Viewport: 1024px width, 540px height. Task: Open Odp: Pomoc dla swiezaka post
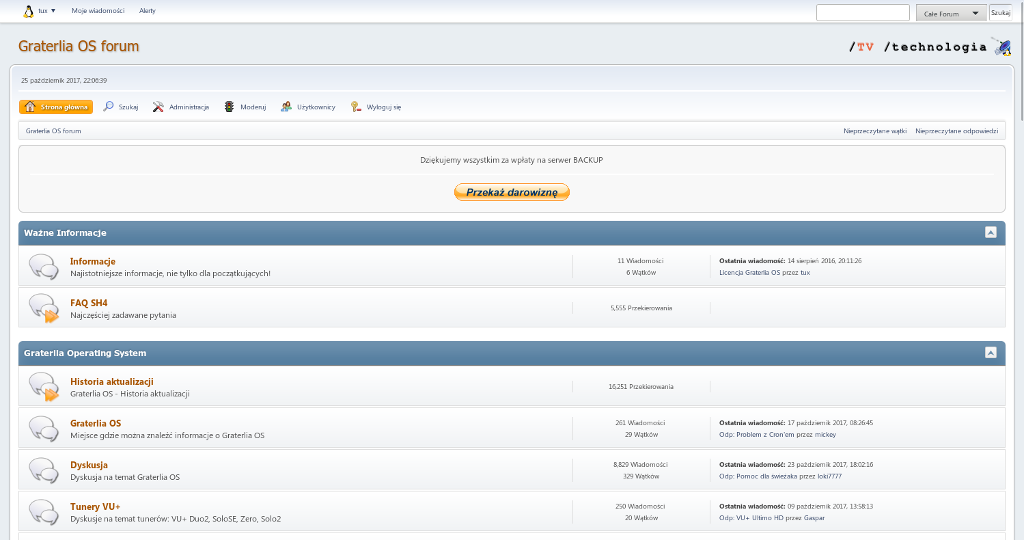tap(758, 477)
